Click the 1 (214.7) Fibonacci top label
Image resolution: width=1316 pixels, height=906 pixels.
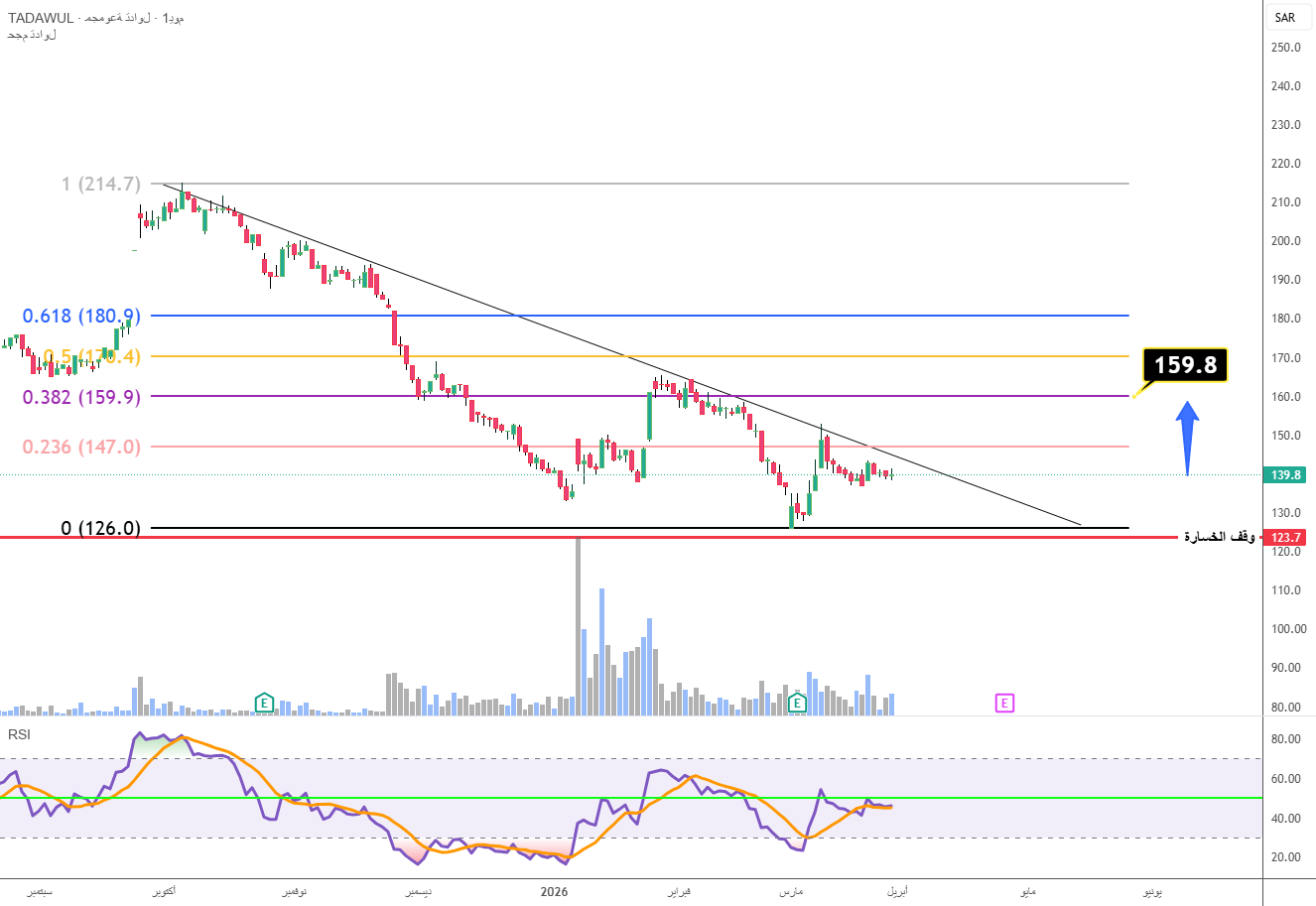click(x=100, y=184)
